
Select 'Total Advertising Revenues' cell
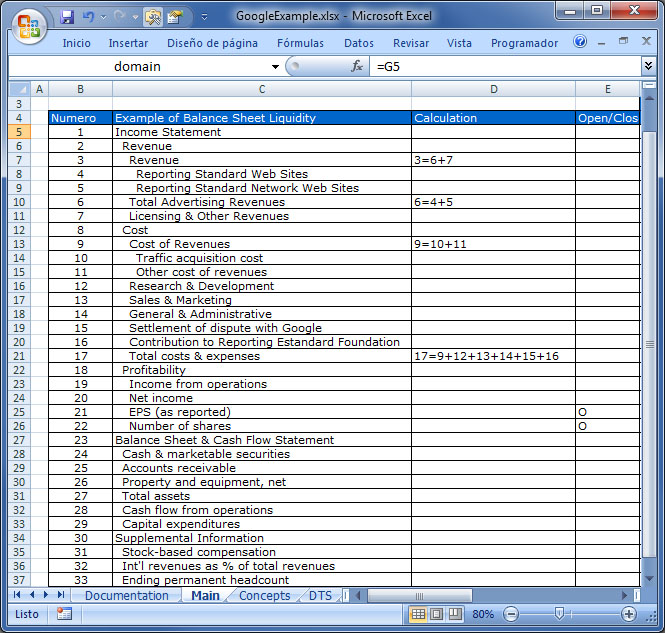(x=262, y=202)
